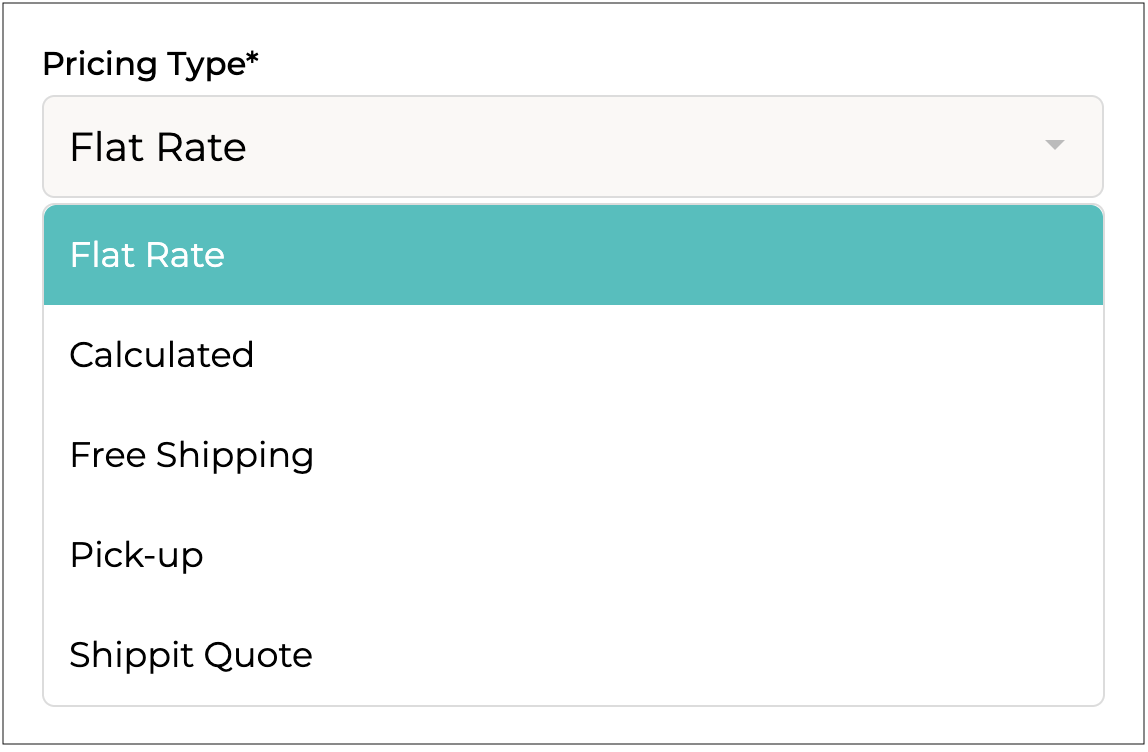Image resolution: width=1148 pixels, height=752 pixels.
Task: Choose Shippit Quote pricing type
Action: [x=572, y=655]
